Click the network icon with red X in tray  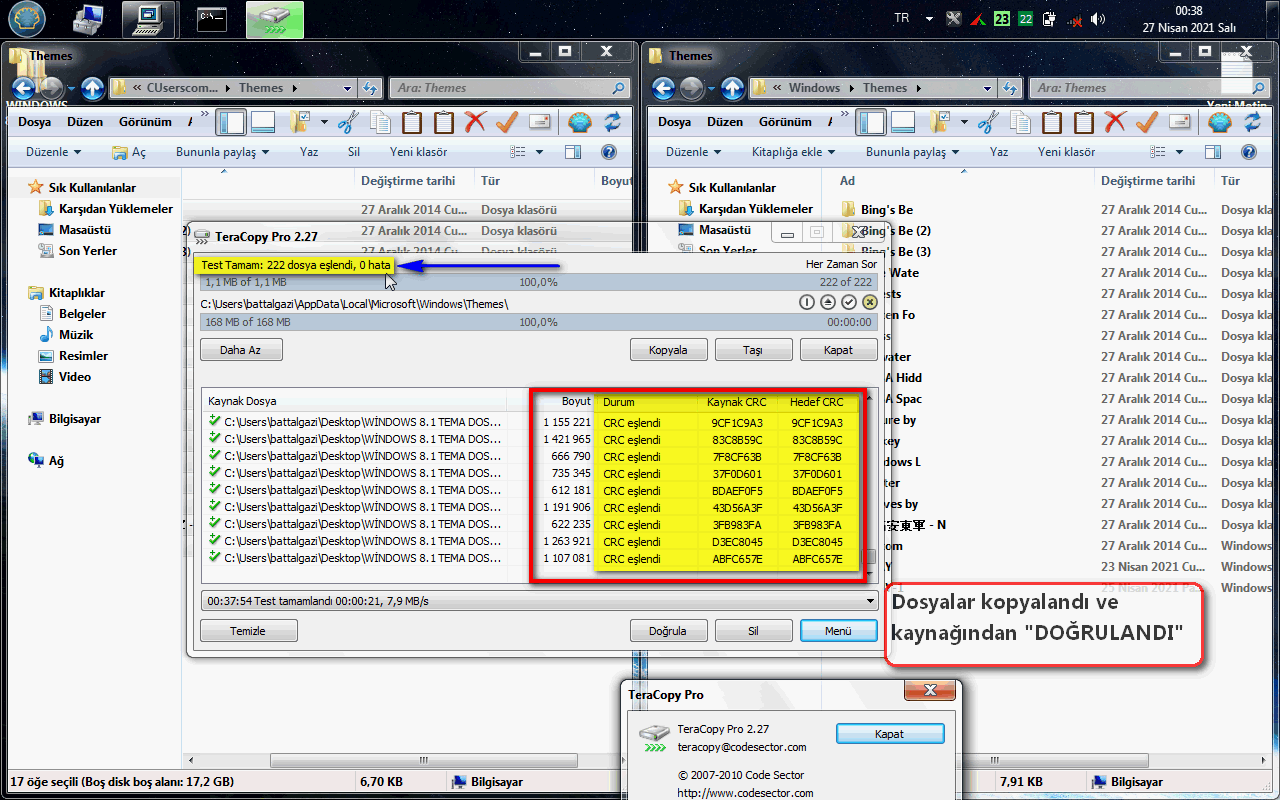click(x=1075, y=19)
